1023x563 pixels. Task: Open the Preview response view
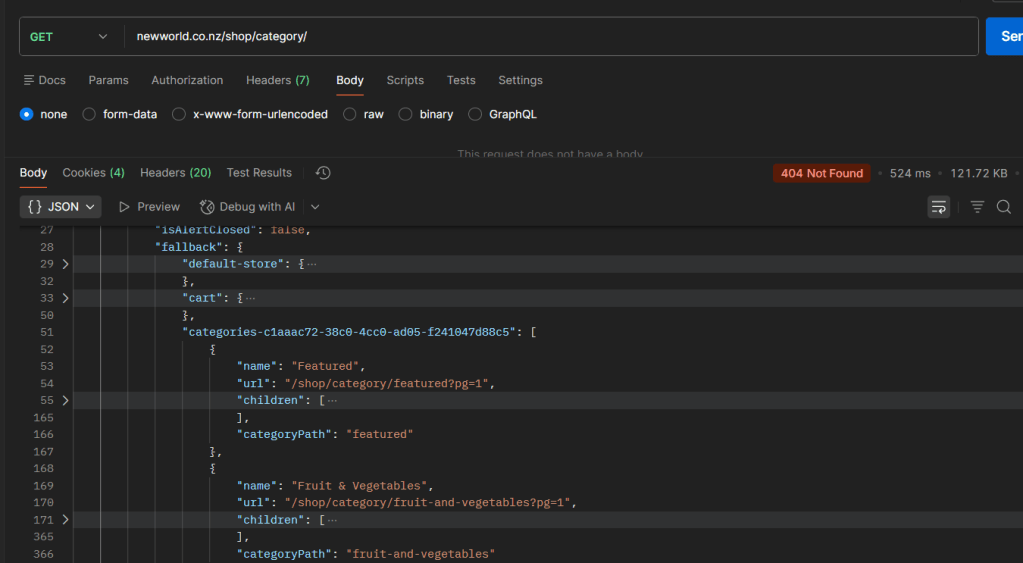pos(149,207)
